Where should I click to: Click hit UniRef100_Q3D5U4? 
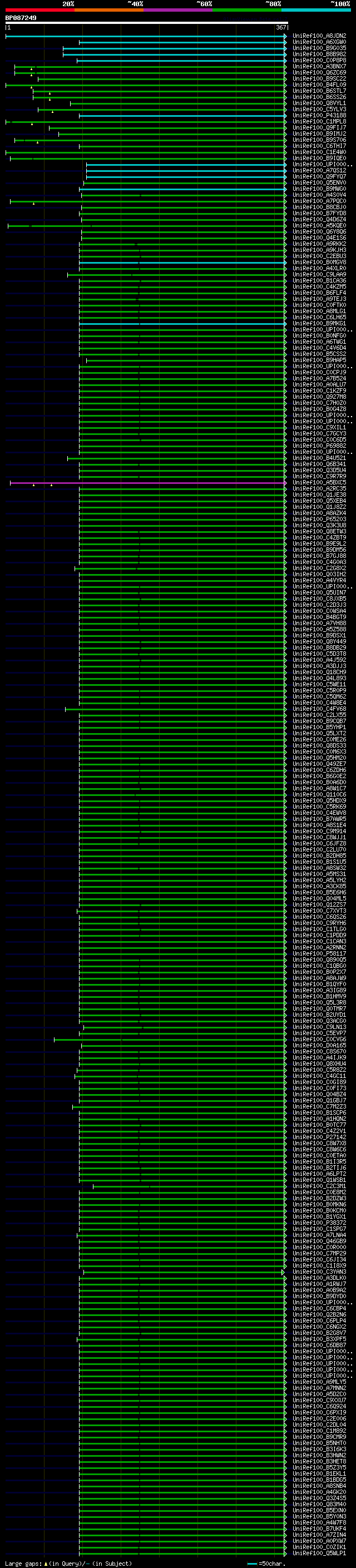(319, 471)
